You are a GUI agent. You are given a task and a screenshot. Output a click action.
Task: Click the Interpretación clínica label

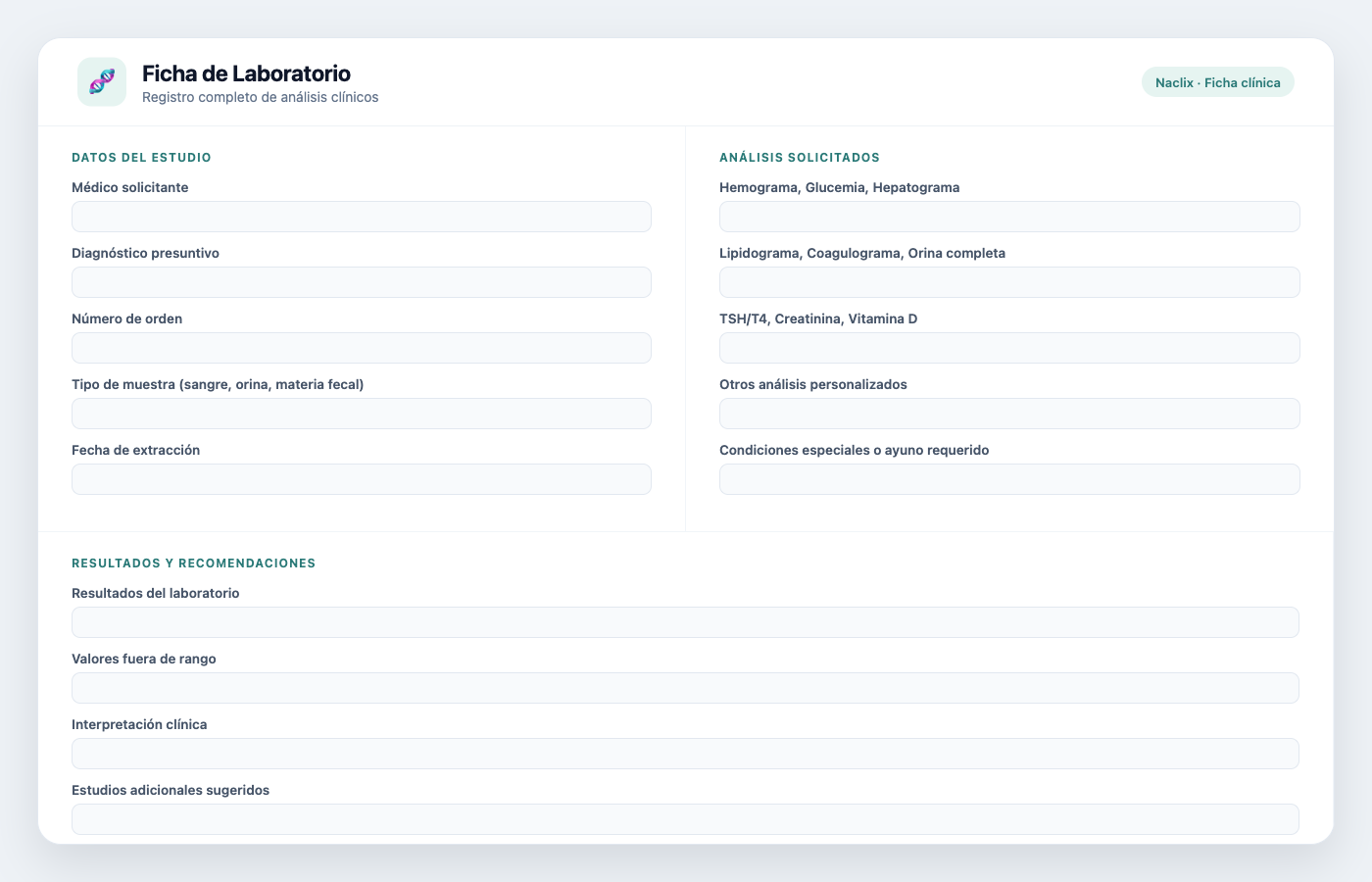(x=139, y=724)
